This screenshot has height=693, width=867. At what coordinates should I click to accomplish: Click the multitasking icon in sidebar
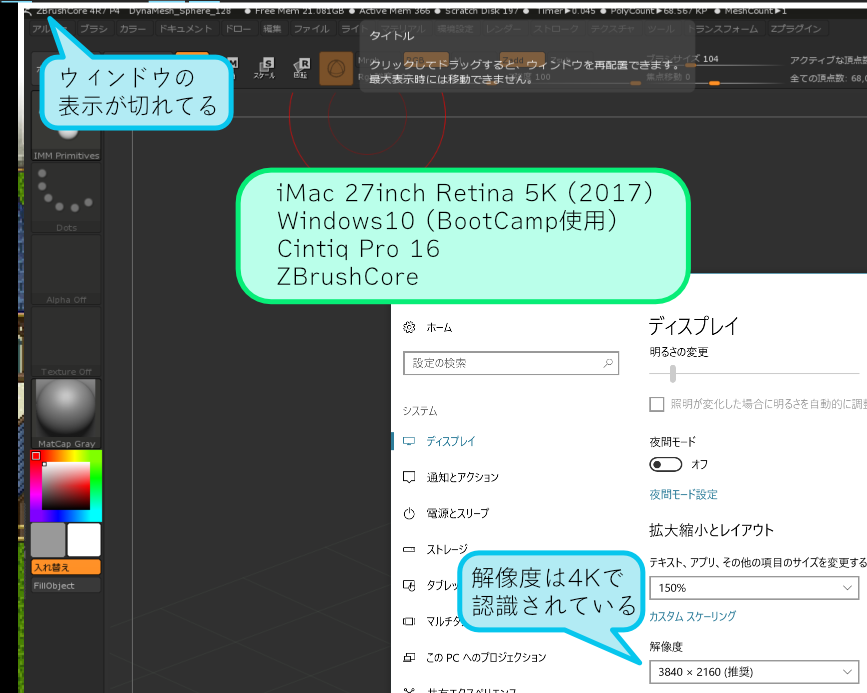click(x=409, y=622)
